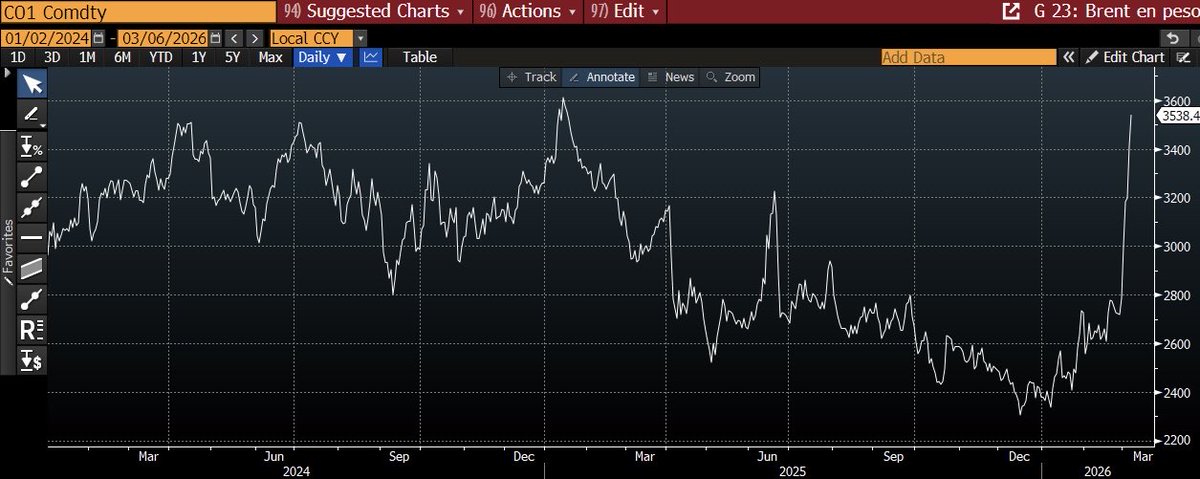Click the end date 03/06/2026 field
The width and height of the screenshot is (1200, 479).
click(162, 38)
